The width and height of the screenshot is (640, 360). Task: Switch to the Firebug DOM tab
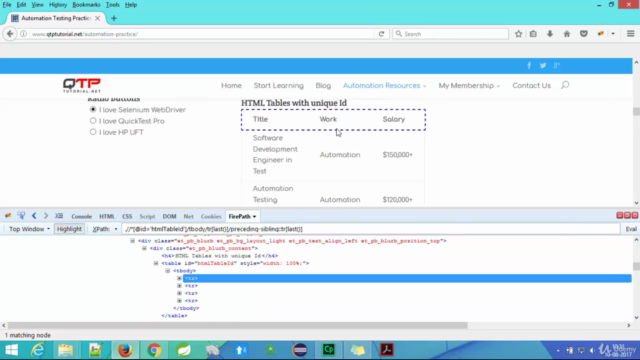pos(169,216)
